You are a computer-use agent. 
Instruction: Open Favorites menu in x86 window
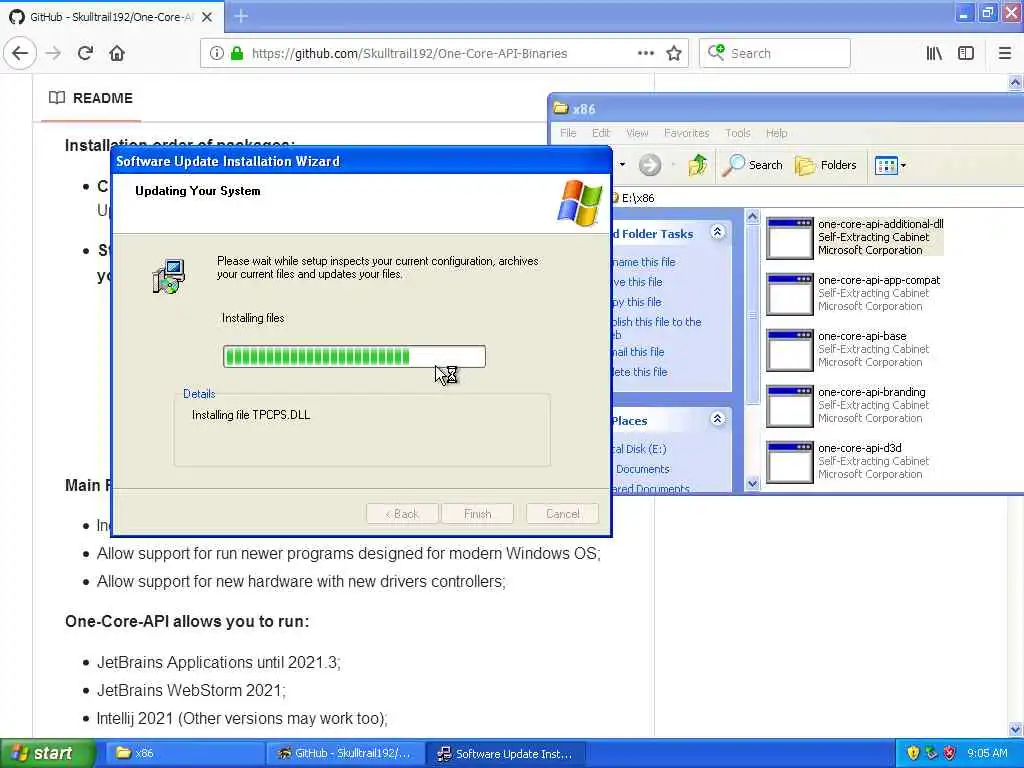click(686, 133)
